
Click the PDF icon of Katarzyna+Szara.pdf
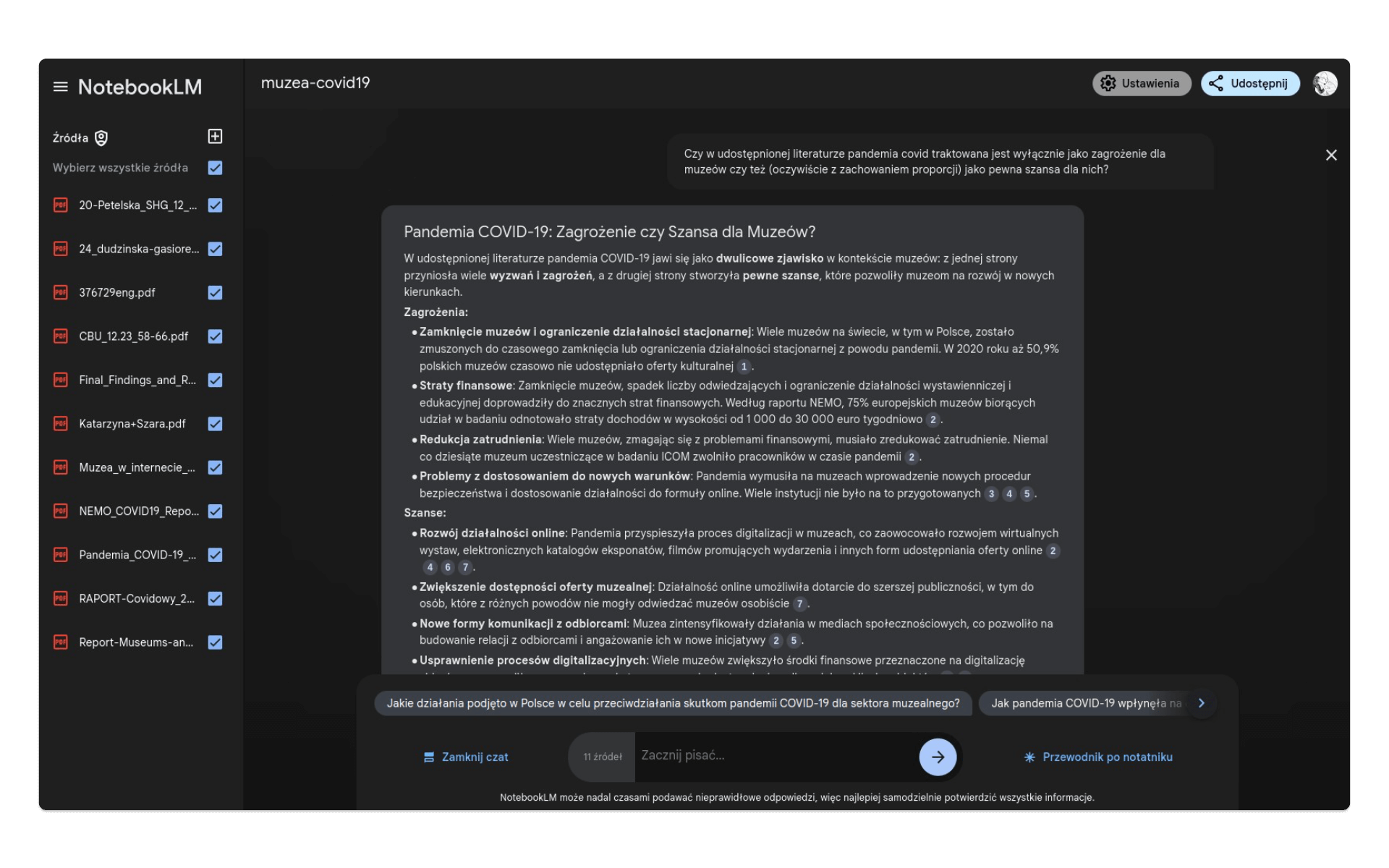[x=61, y=424]
